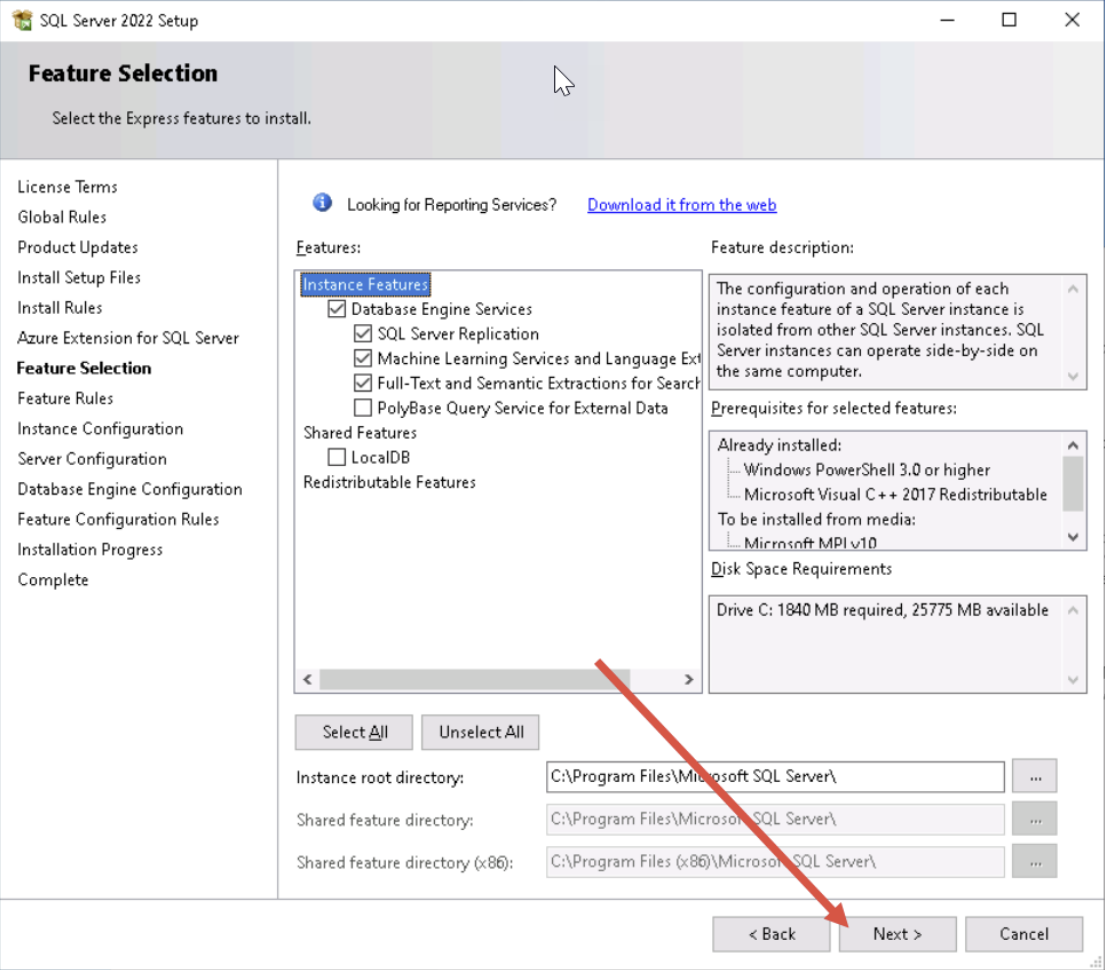Cancel the SQL Server setup

pyautogui.click(x=1024, y=934)
